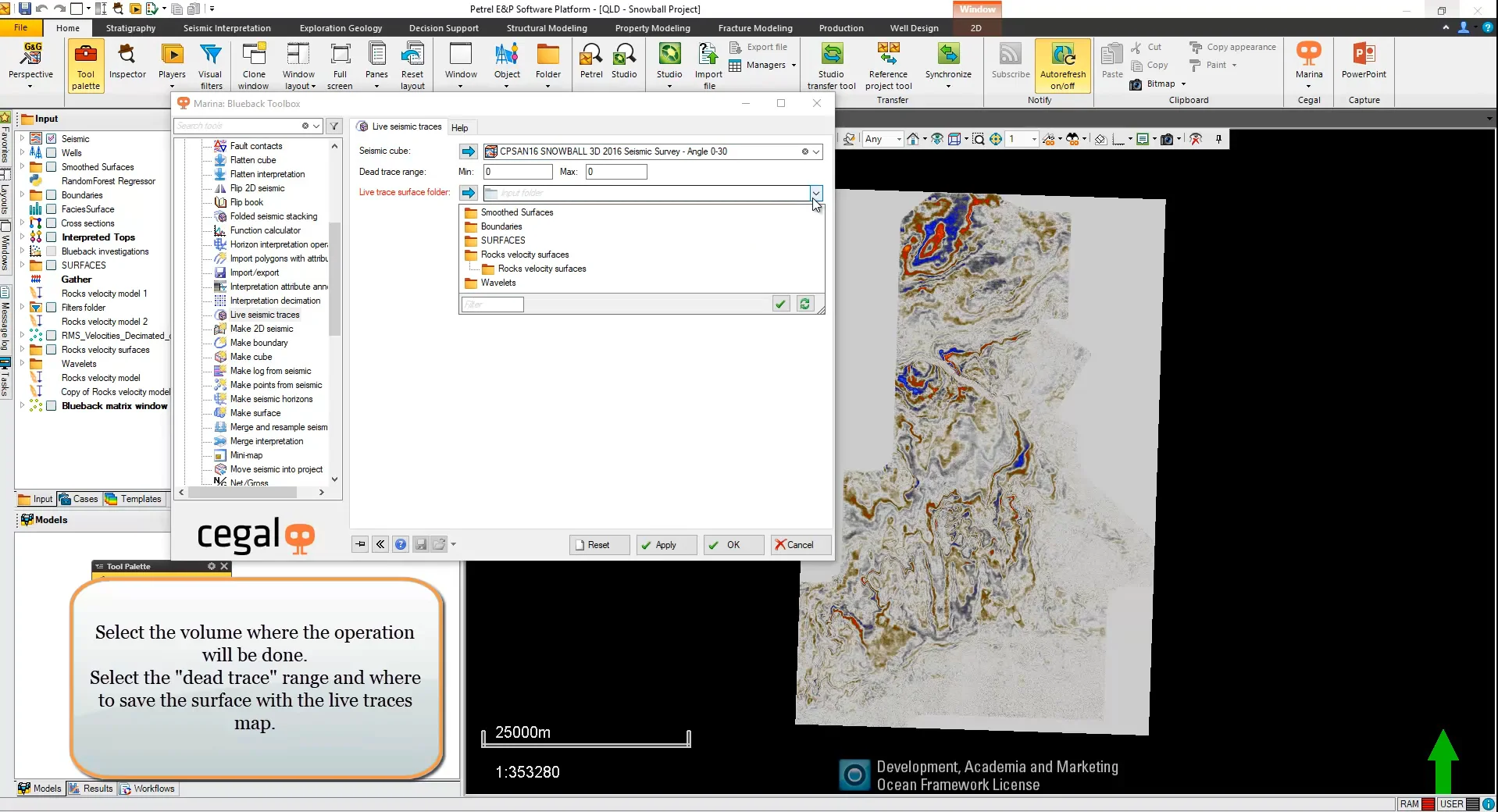Screen dimensions: 1498x812
Task: Open the Seismic cube dropdown
Action: [x=816, y=151]
